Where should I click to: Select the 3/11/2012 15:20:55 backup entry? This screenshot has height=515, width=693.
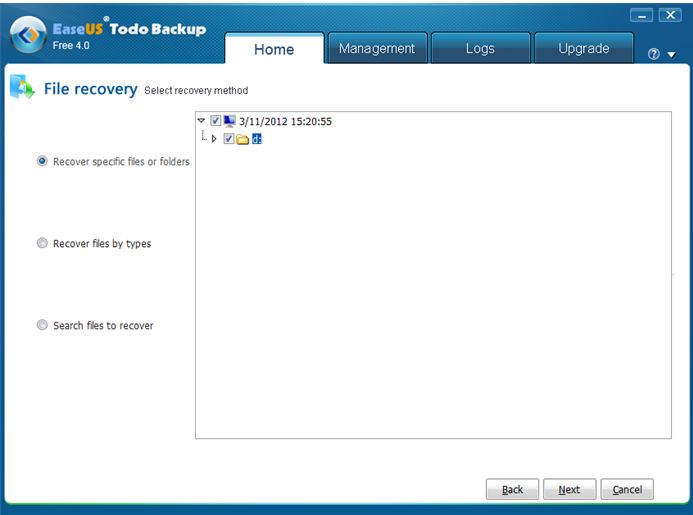[x=285, y=121]
